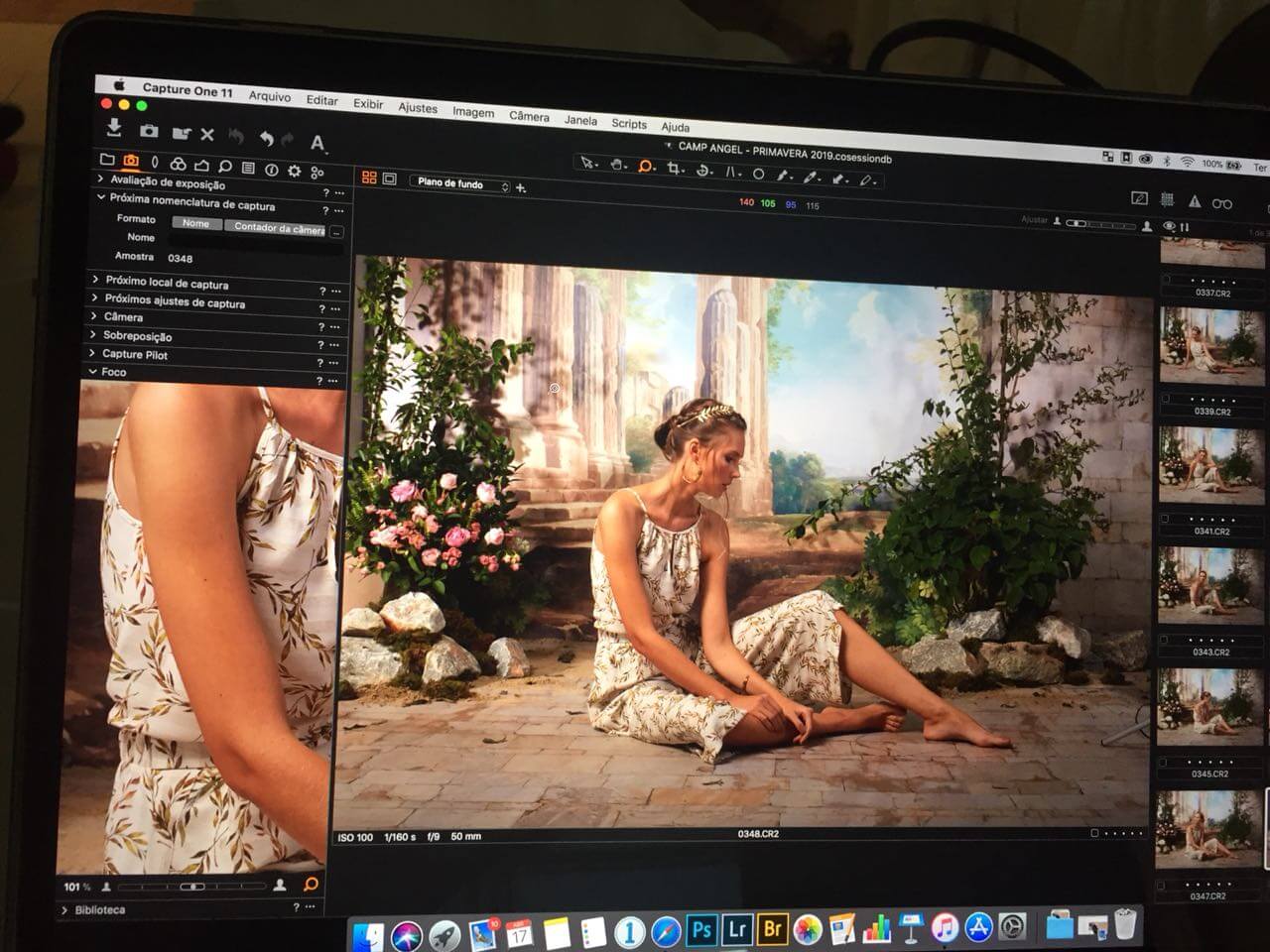The width and height of the screenshot is (1270, 952).
Task: Select the Keystone tool
Action: pyautogui.click(x=732, y=172)
